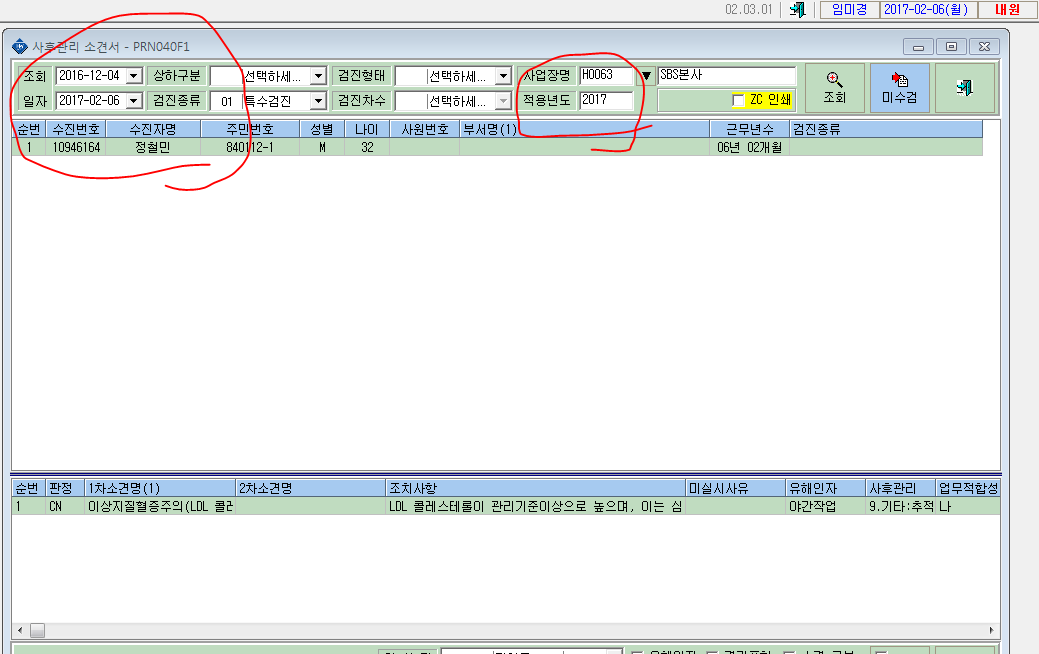Open the end date 2017-02-06 dropdown
Viewport: 1039px width, 654px height.
click(134, 101)
